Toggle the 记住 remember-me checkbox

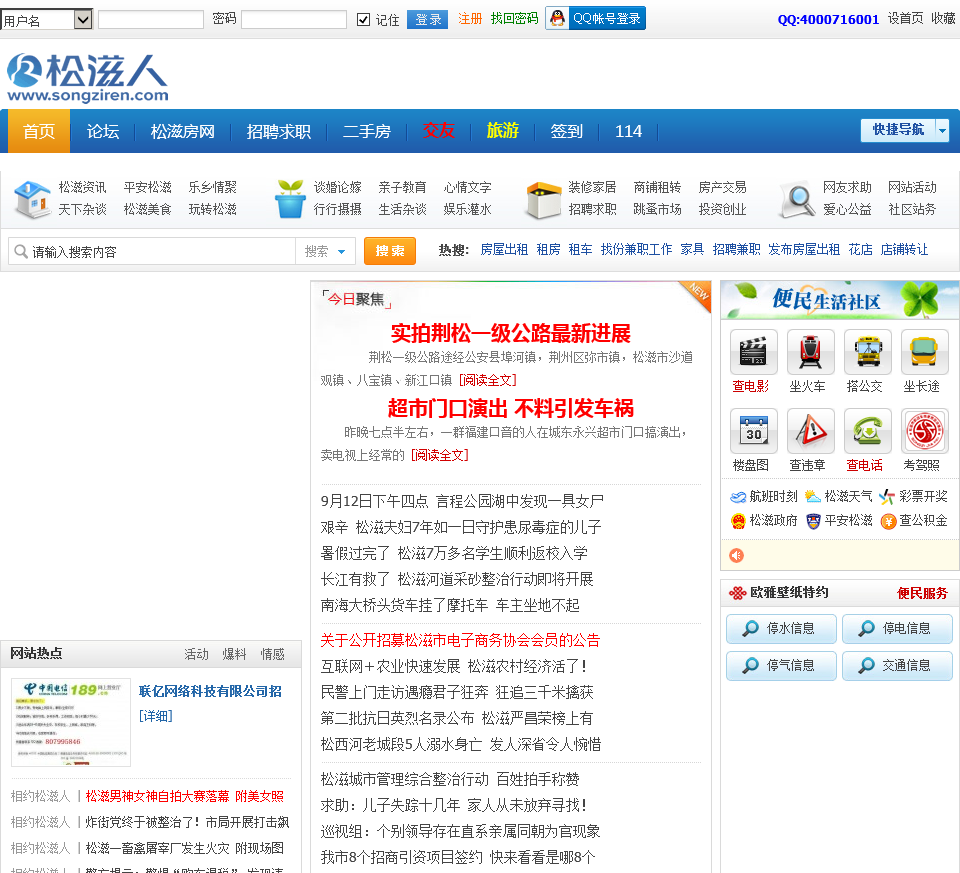363,20
